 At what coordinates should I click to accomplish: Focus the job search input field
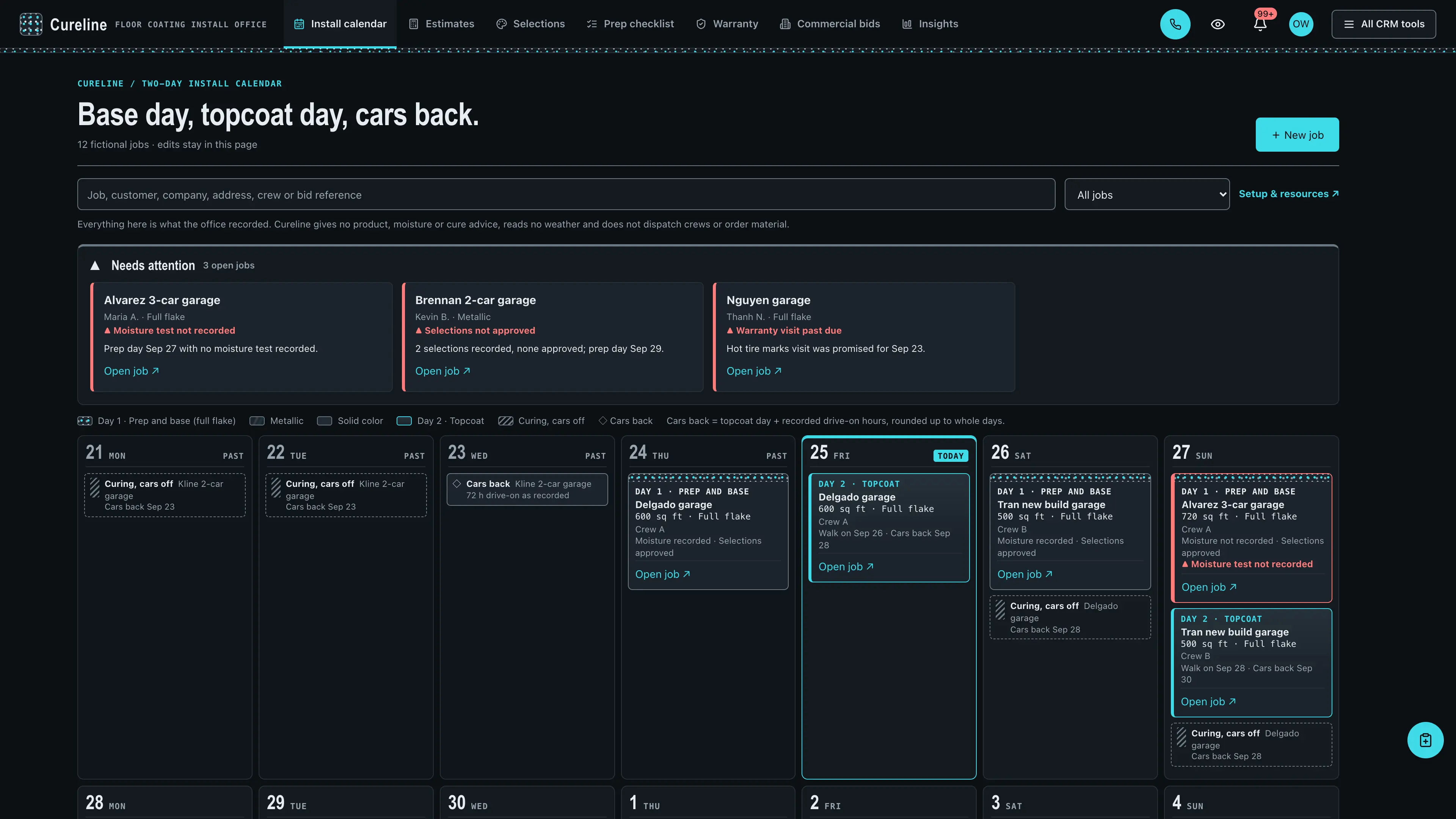[566, 195]
